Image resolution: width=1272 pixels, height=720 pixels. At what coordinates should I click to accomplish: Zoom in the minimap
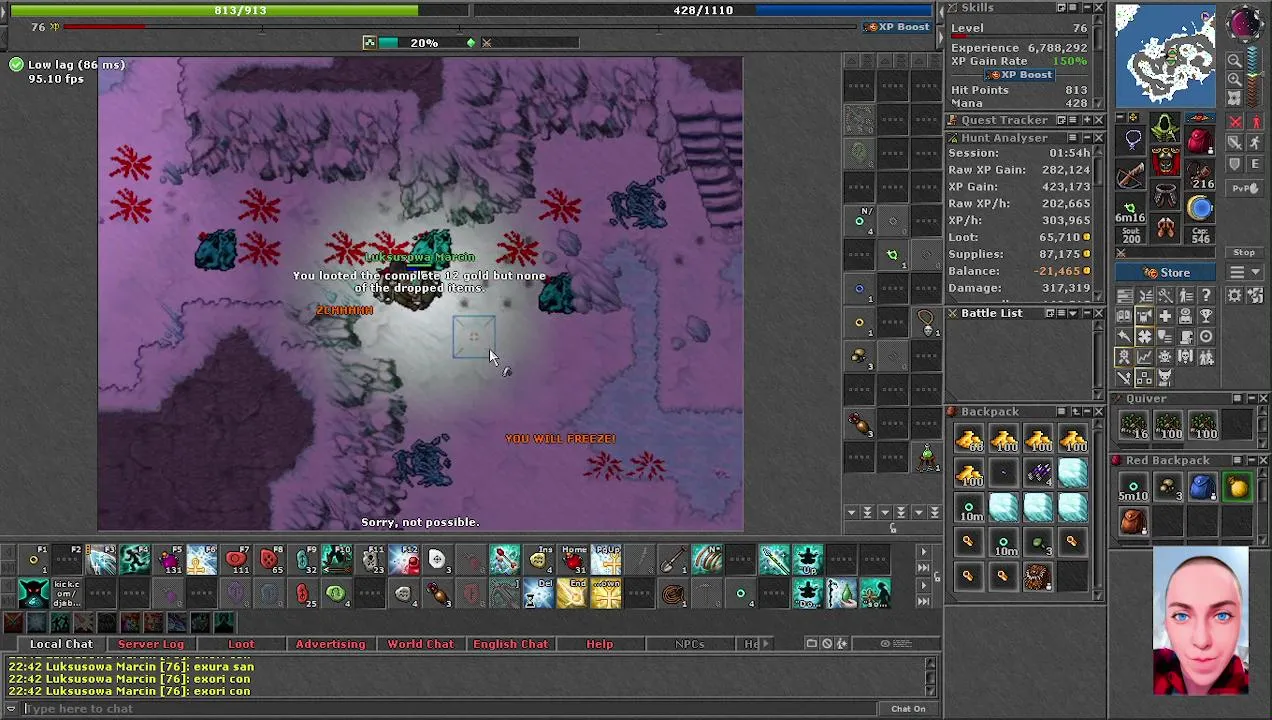1234,79
